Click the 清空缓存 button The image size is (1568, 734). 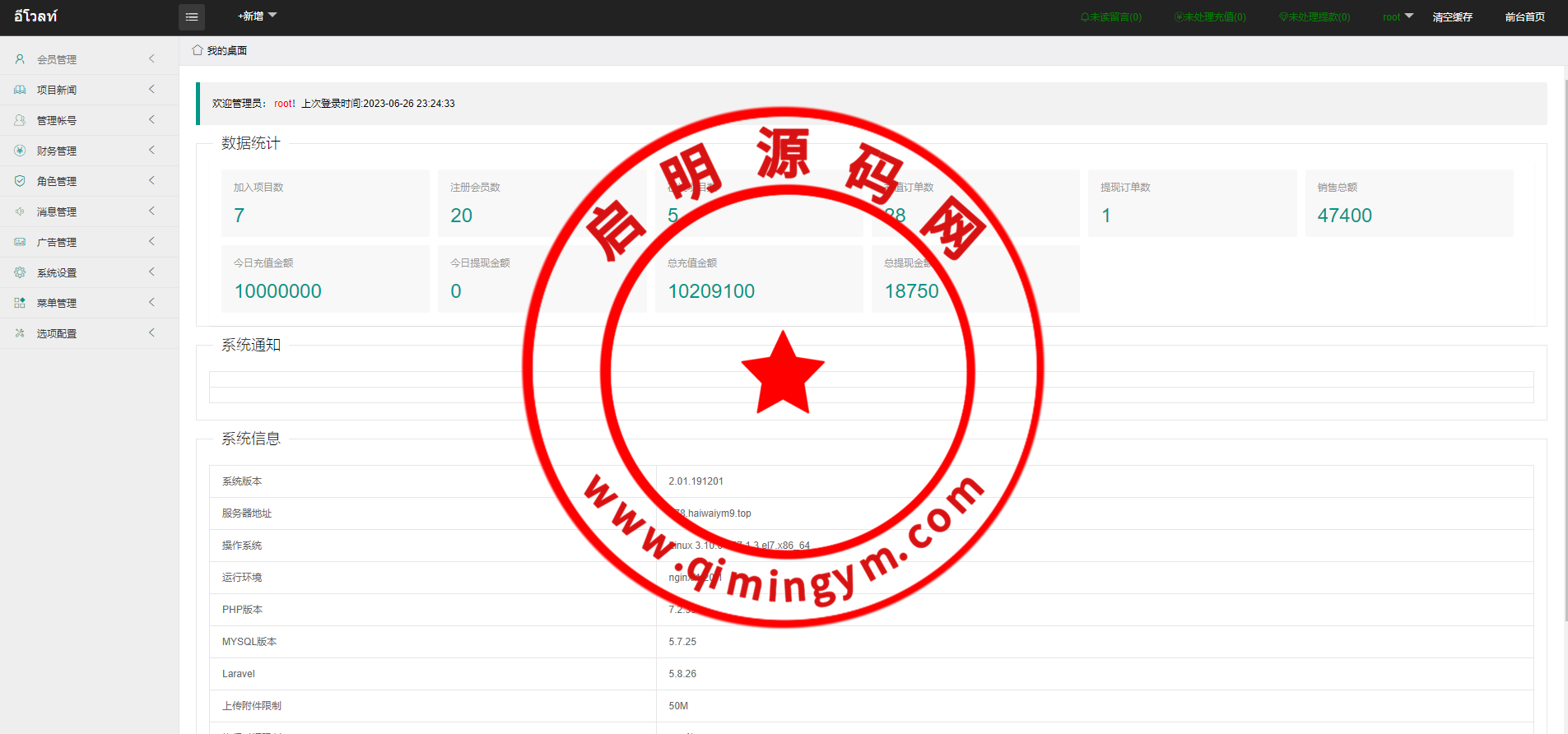coord(1452,16)
